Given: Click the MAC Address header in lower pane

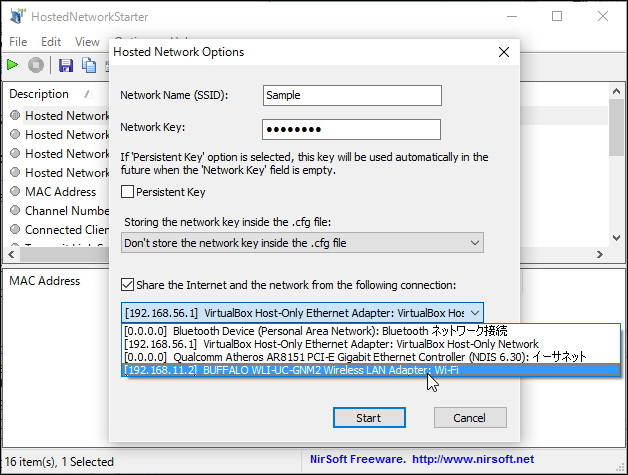Looking at the screenshot, I should (x=44, y=281).
